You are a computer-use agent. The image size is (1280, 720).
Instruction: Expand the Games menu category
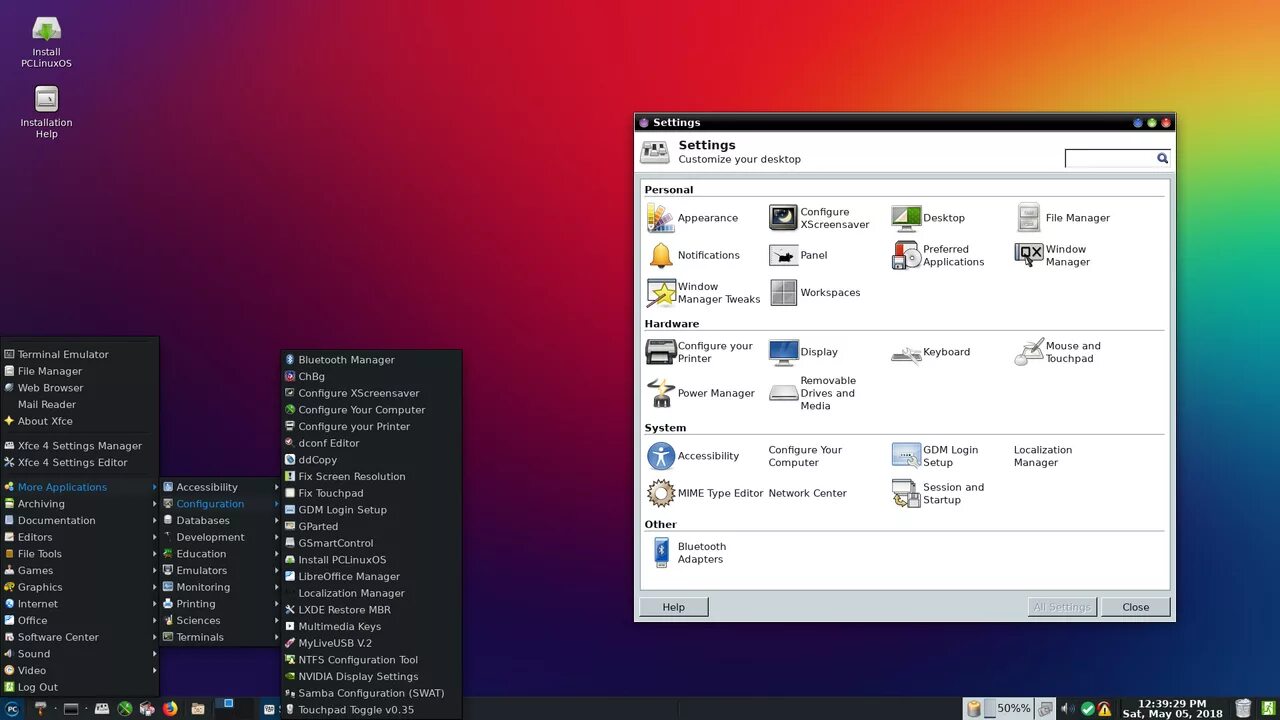tap(80, 570)
